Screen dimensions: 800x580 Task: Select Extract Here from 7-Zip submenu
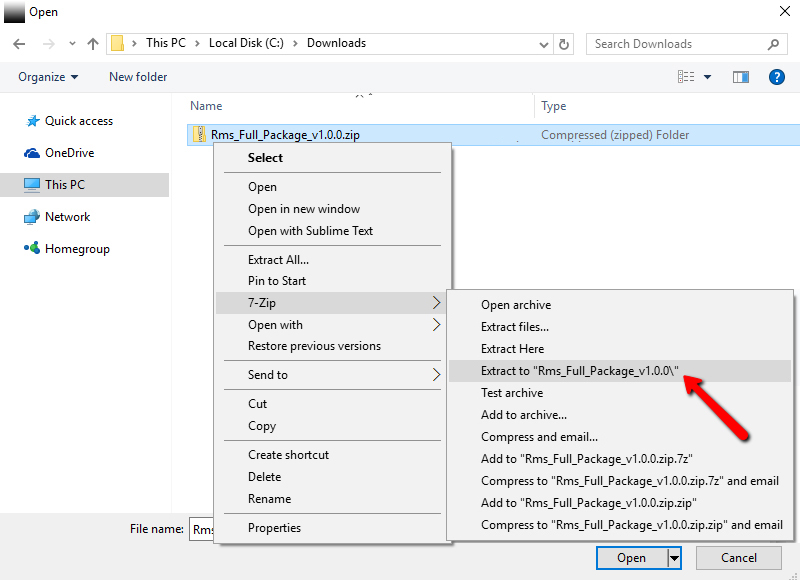tap(512, 349)
